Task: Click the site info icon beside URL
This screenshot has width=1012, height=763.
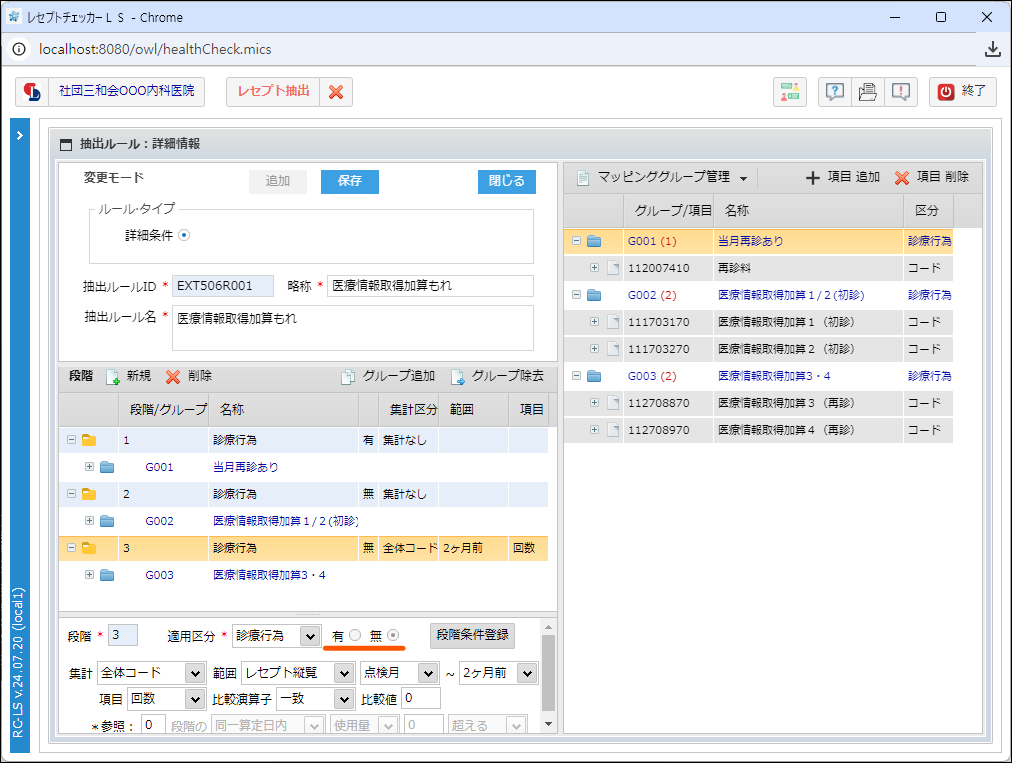Action: tap(19, 49)
